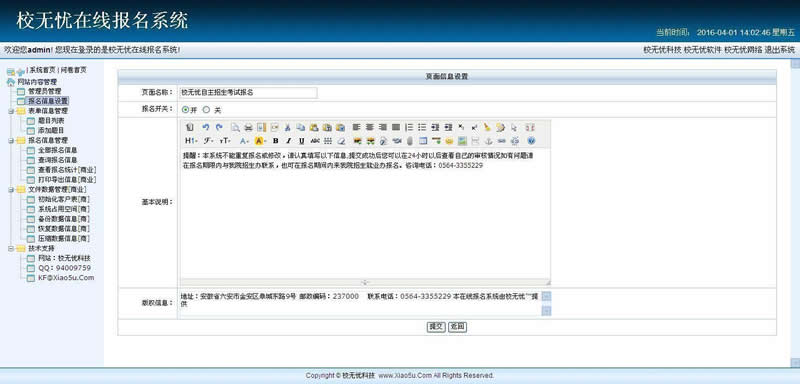The image size is (800, 384).
Task: Open 题目列表 in sidebar
Action: pyautogui.click(x=51, y=121)
